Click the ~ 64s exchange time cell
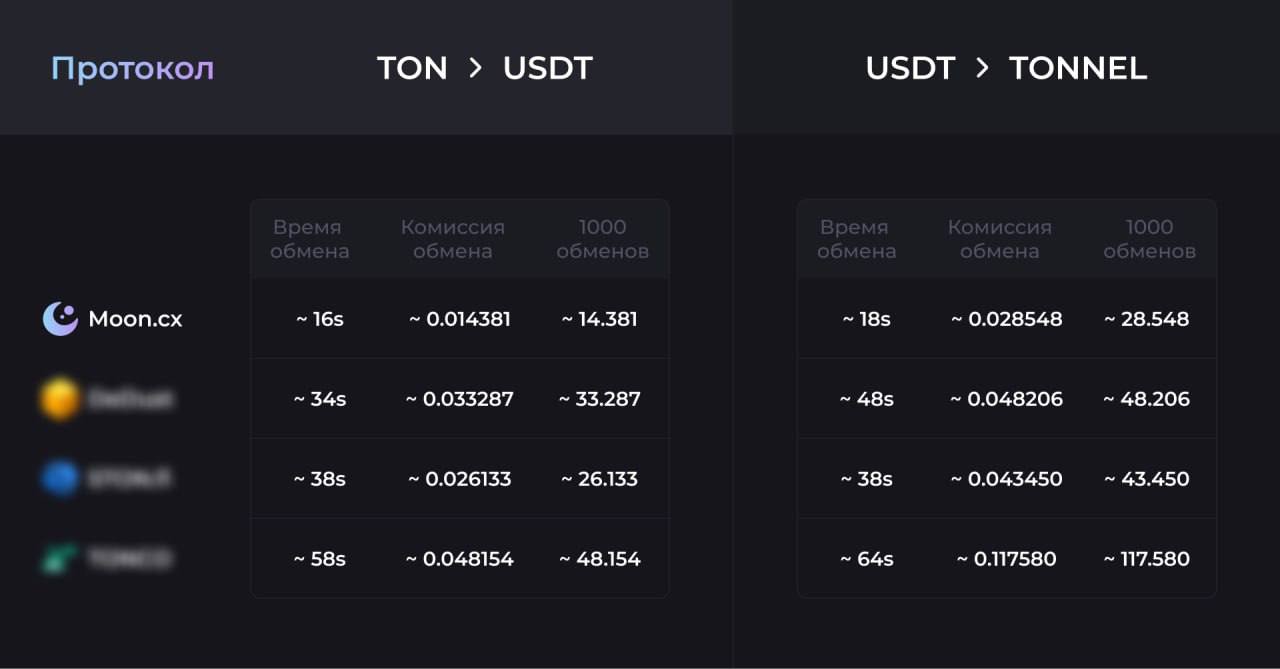 [867, 559]
